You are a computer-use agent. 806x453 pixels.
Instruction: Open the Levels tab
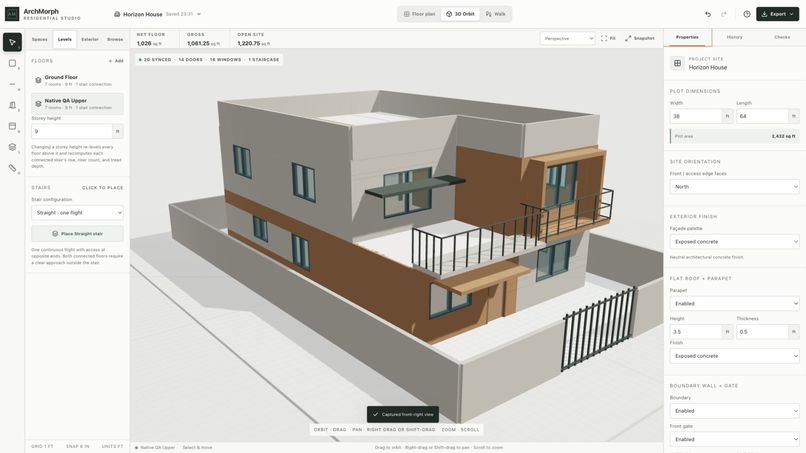click(65, 40)
